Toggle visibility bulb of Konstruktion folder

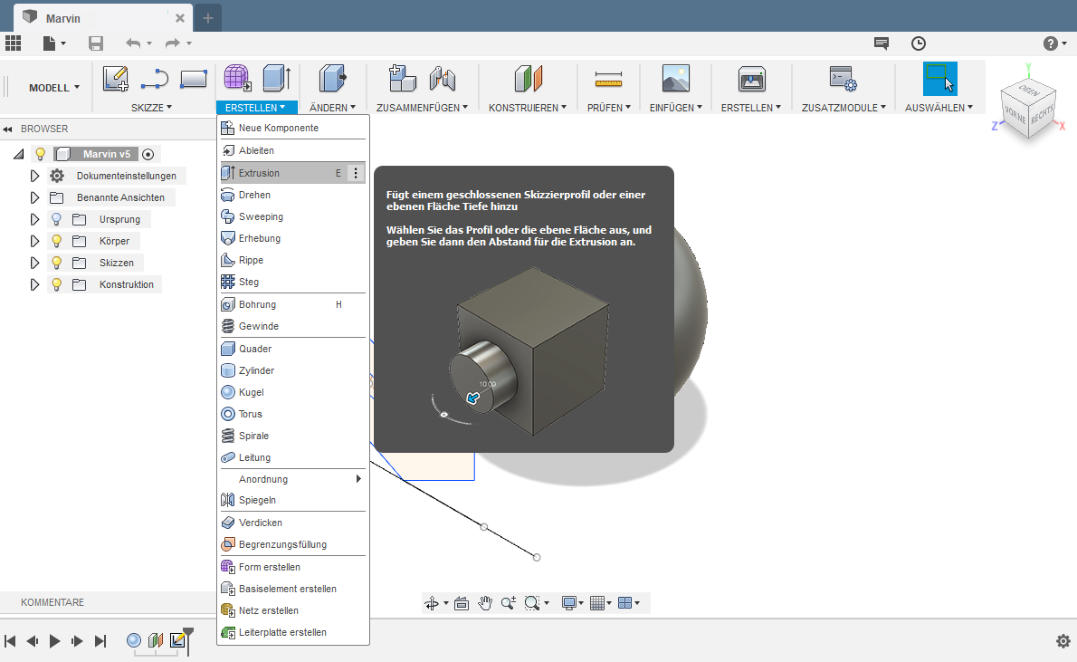[x=56, y=284]
